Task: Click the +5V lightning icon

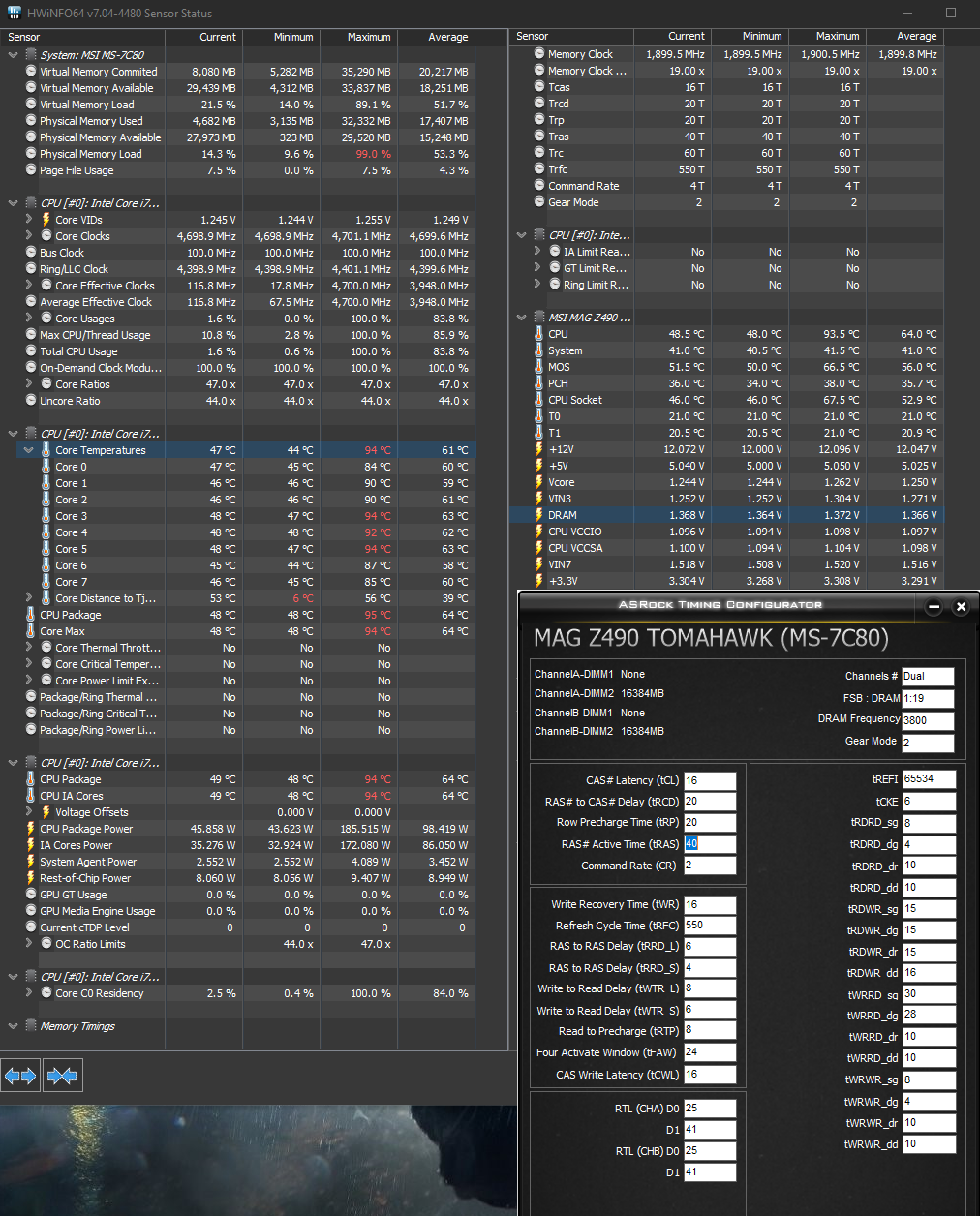Action: (x=539, y=466)
